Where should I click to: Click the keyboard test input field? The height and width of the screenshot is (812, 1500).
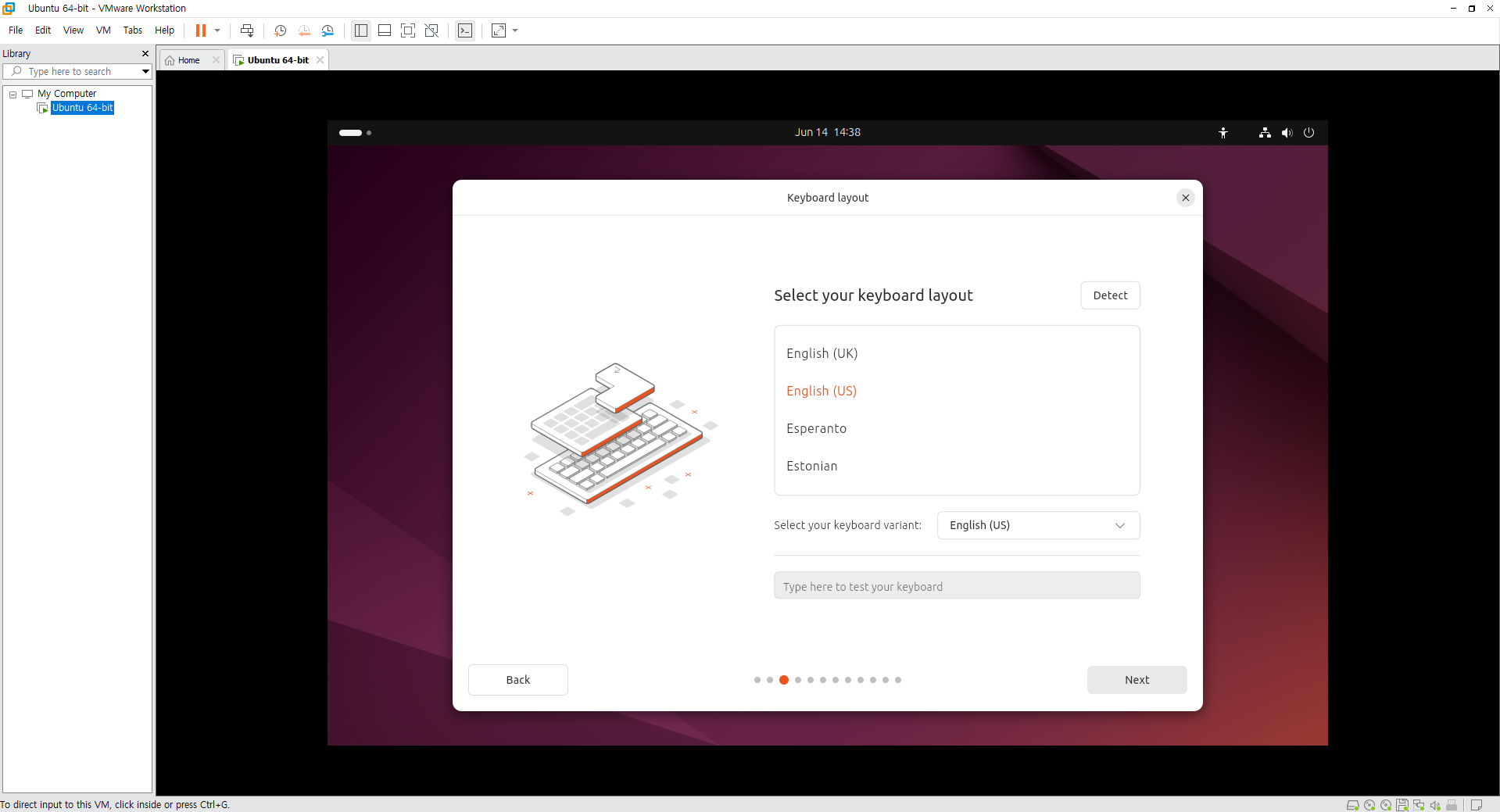(x=957, y=586)
